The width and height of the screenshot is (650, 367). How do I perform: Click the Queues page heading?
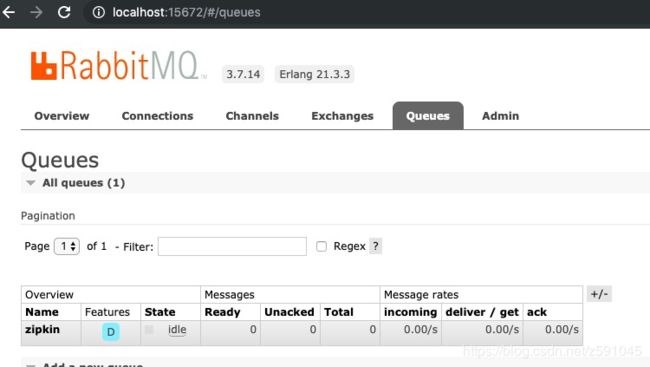pyautogui.click(x=60, y=160)
